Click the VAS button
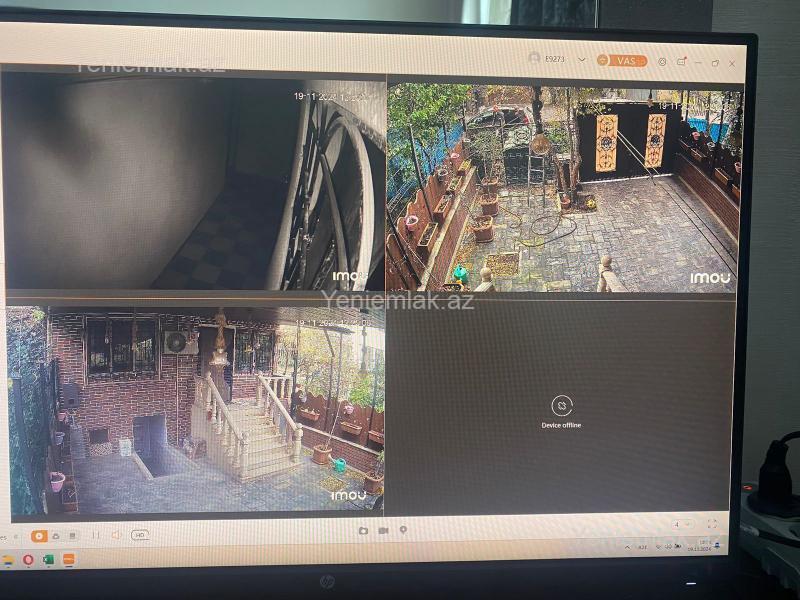 [622, 61]
